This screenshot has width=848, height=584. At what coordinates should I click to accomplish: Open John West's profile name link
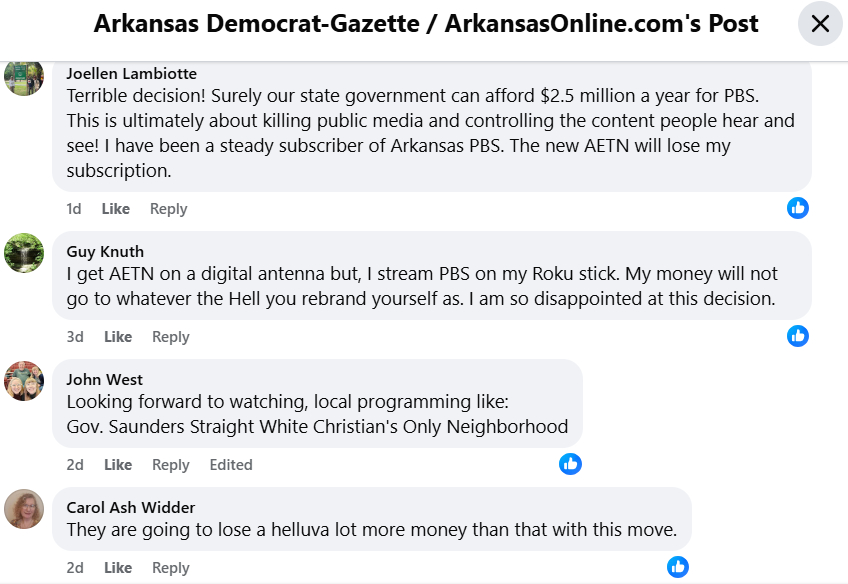tap(105, 379)
